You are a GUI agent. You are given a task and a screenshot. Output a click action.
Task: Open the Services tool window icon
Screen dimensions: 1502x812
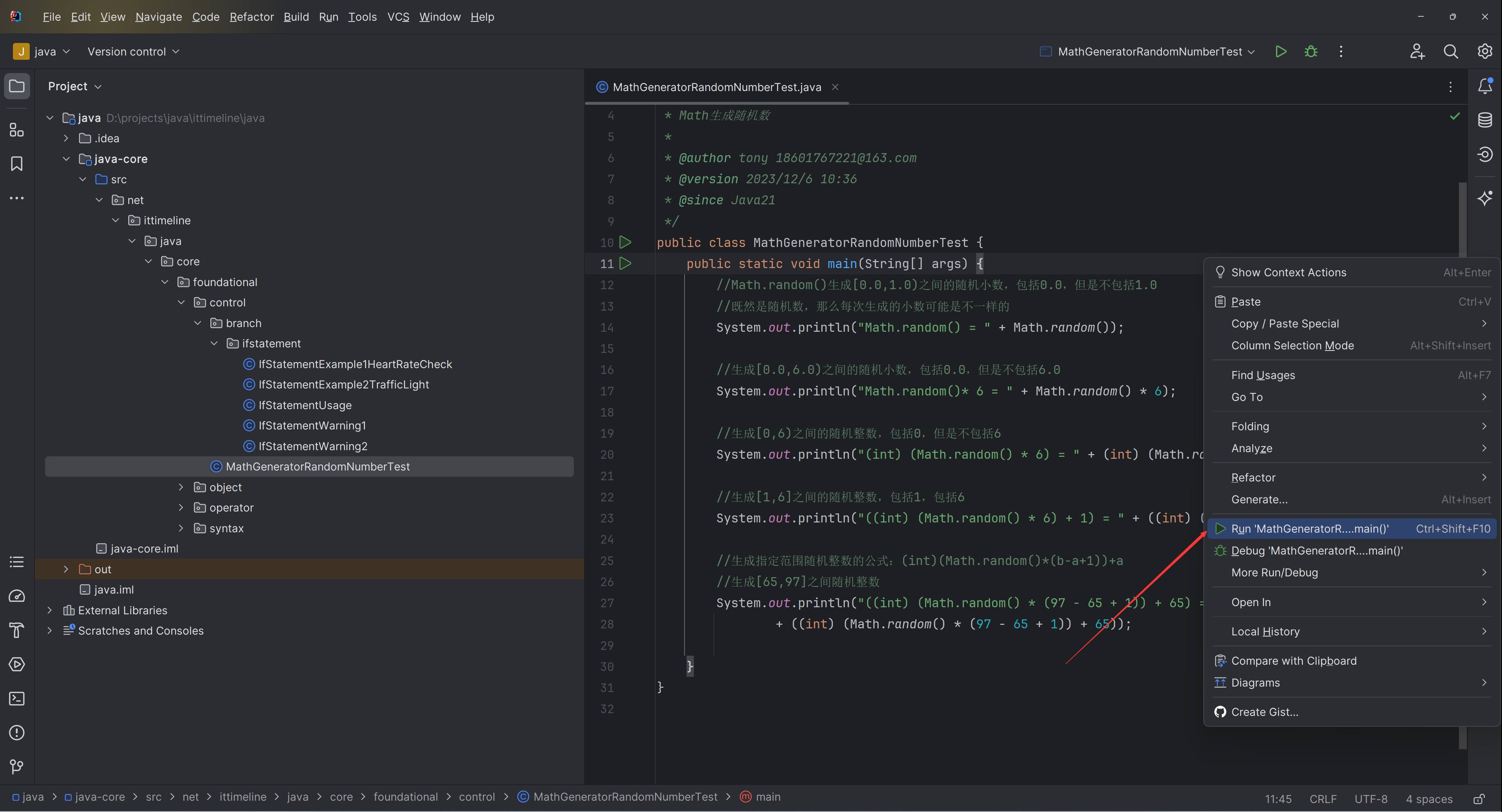[x=17, y=665]
